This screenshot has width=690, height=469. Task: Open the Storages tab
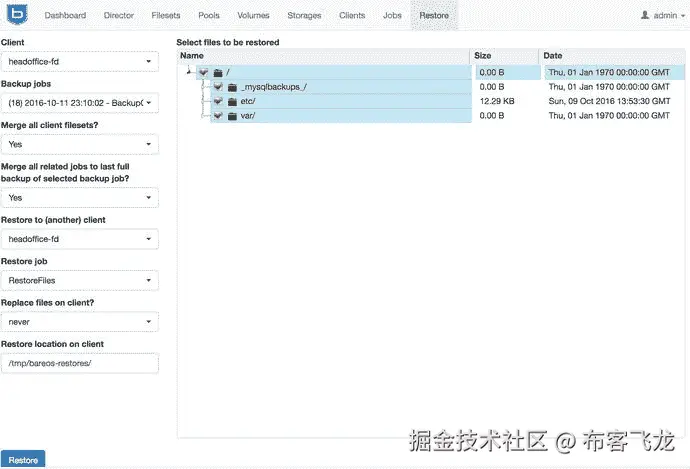click(304, 15)
